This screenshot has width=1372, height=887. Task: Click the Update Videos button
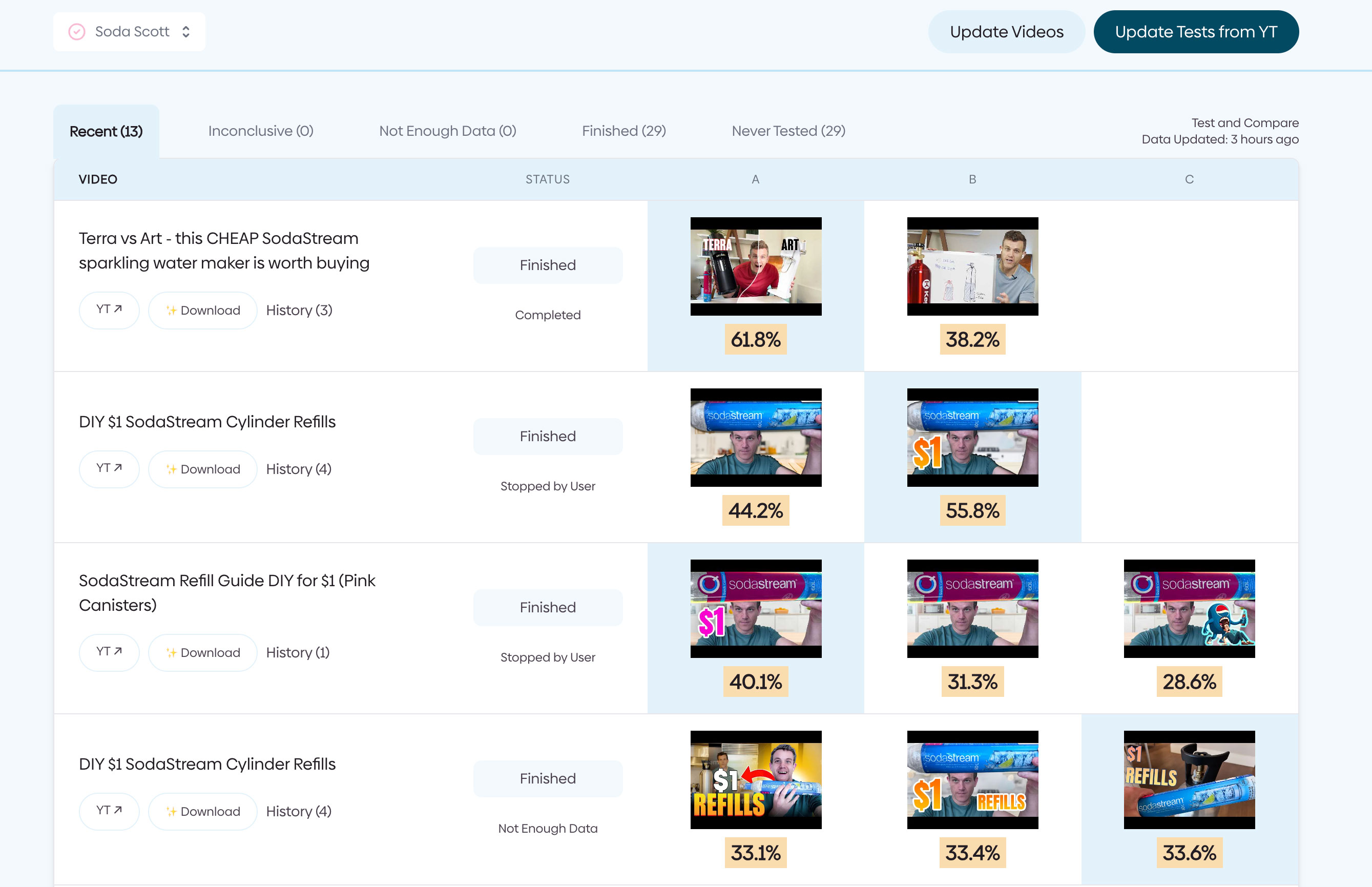coord(1006,32)
